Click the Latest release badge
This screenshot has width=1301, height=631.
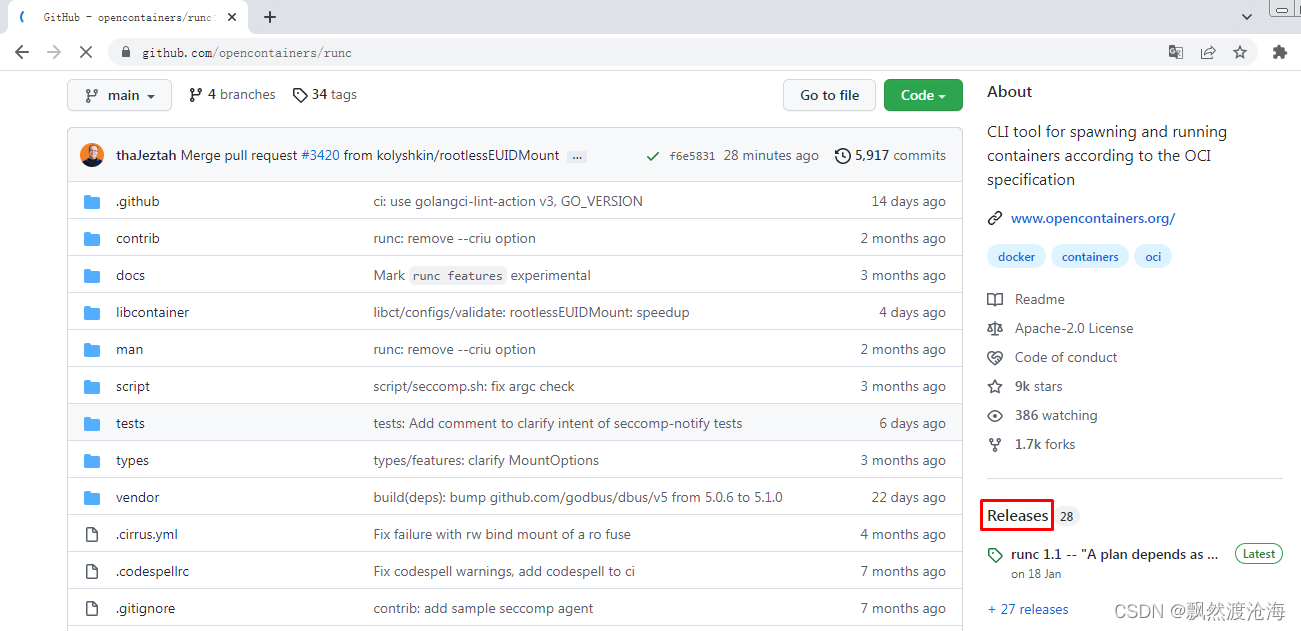pyautogui.click(x=1259, y=554)
